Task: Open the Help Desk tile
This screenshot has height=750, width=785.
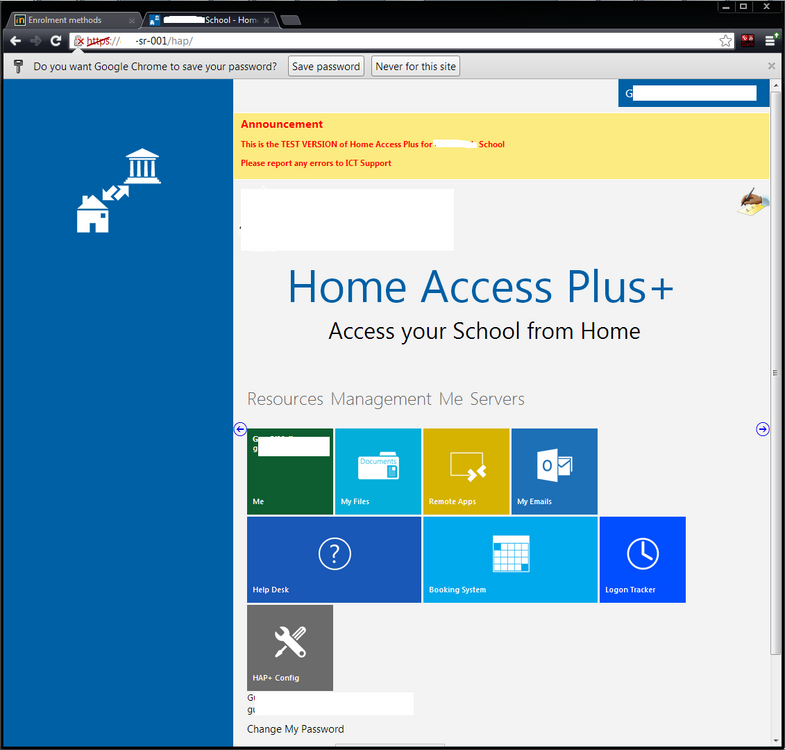Action: tap(334, 559)
